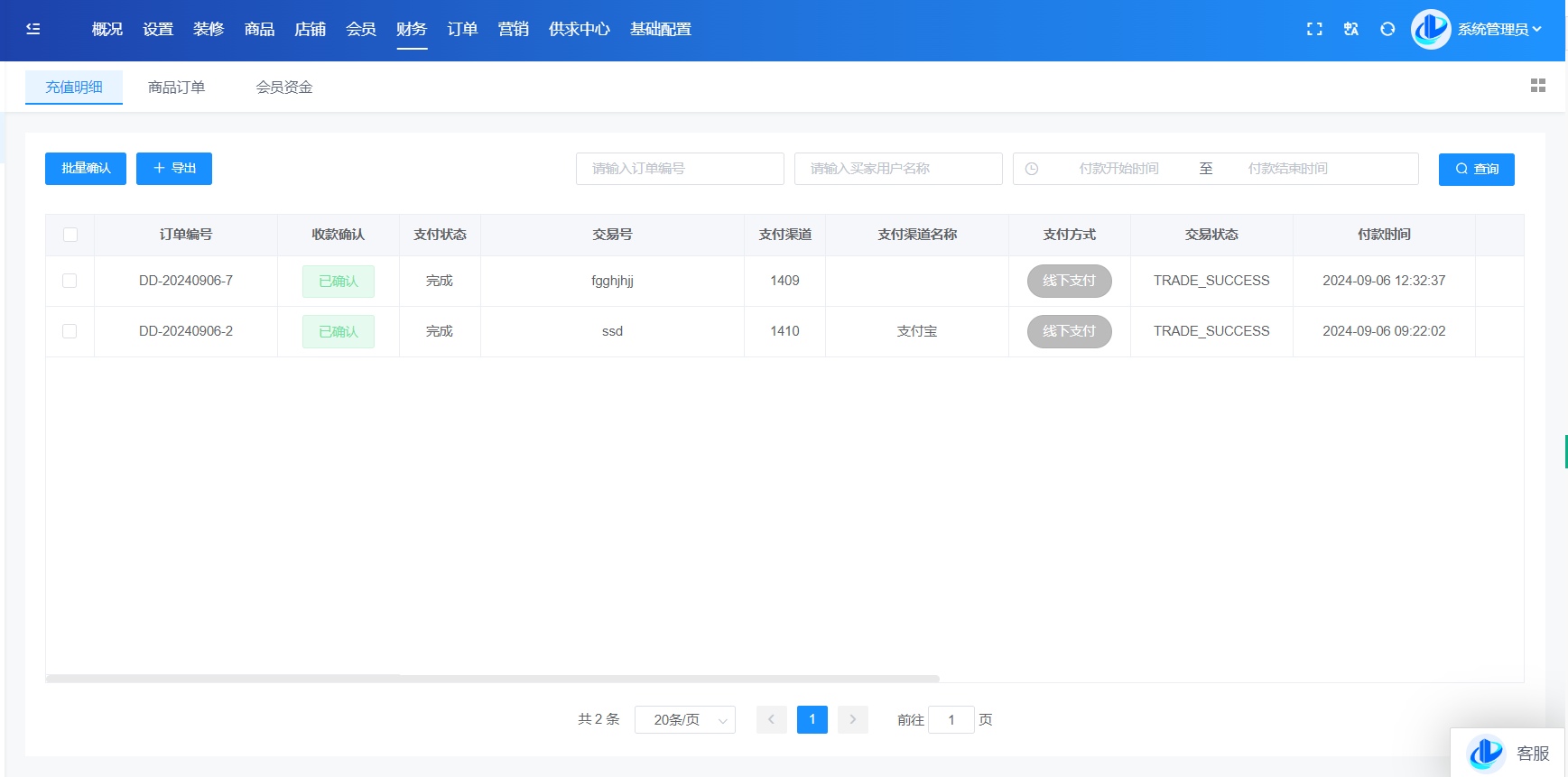1568x777 pixels.
Task: Click the 查询 search button
Action: [1476, 169]
